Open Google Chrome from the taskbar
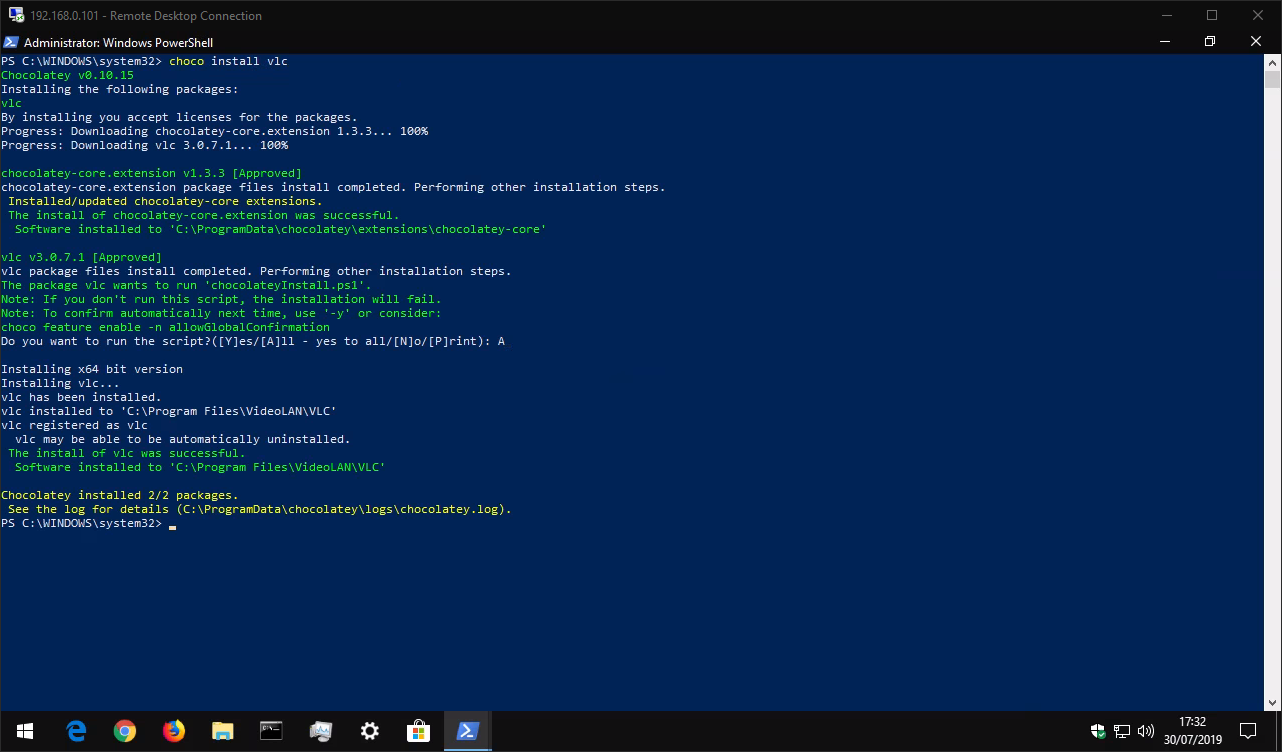 125,731
